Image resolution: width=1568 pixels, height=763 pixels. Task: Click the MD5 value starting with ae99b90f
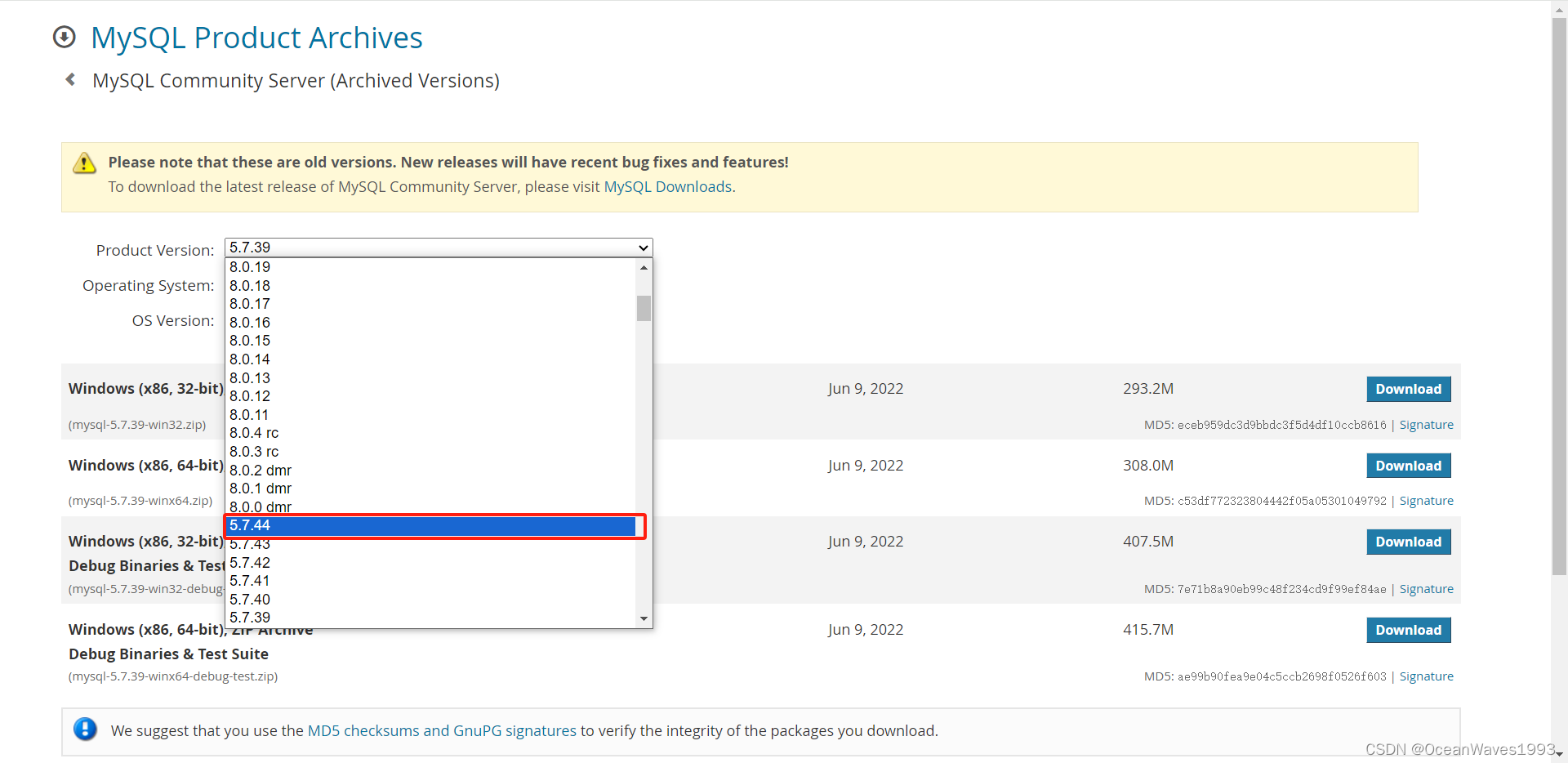point(1281,676)
